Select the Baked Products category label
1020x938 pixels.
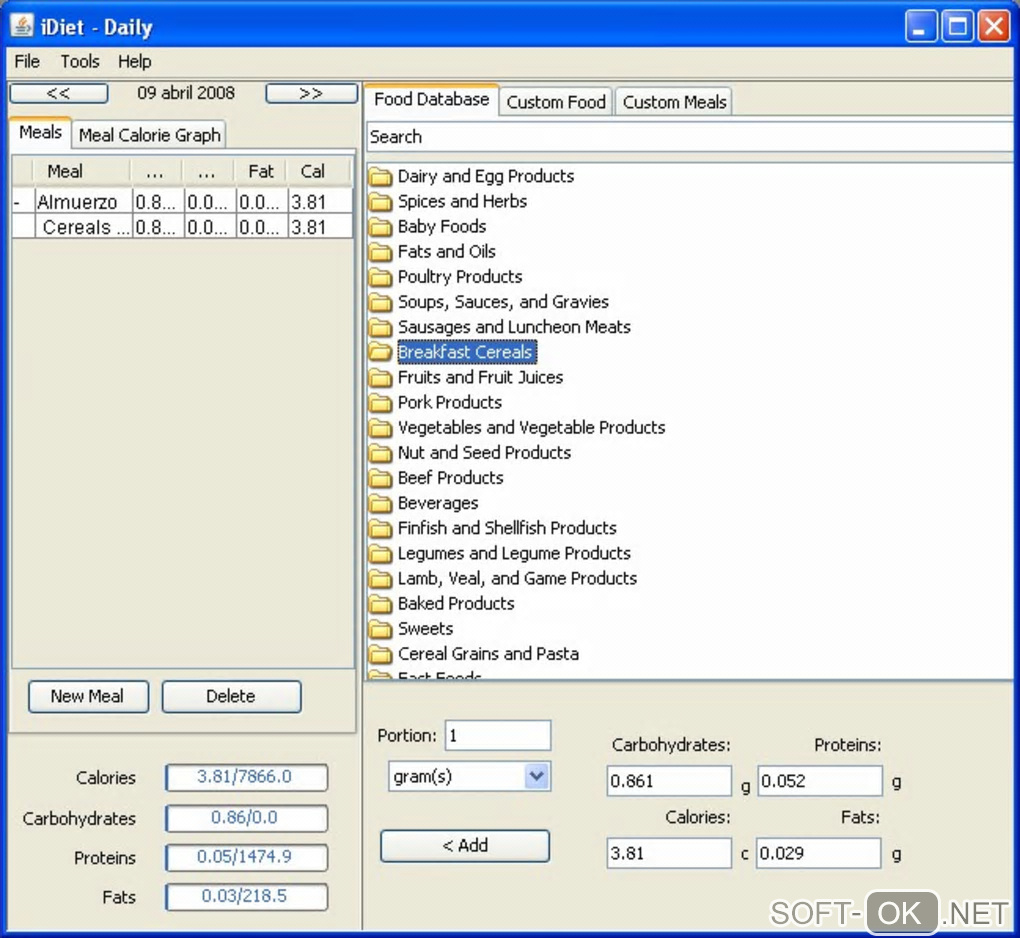[456, 604]
